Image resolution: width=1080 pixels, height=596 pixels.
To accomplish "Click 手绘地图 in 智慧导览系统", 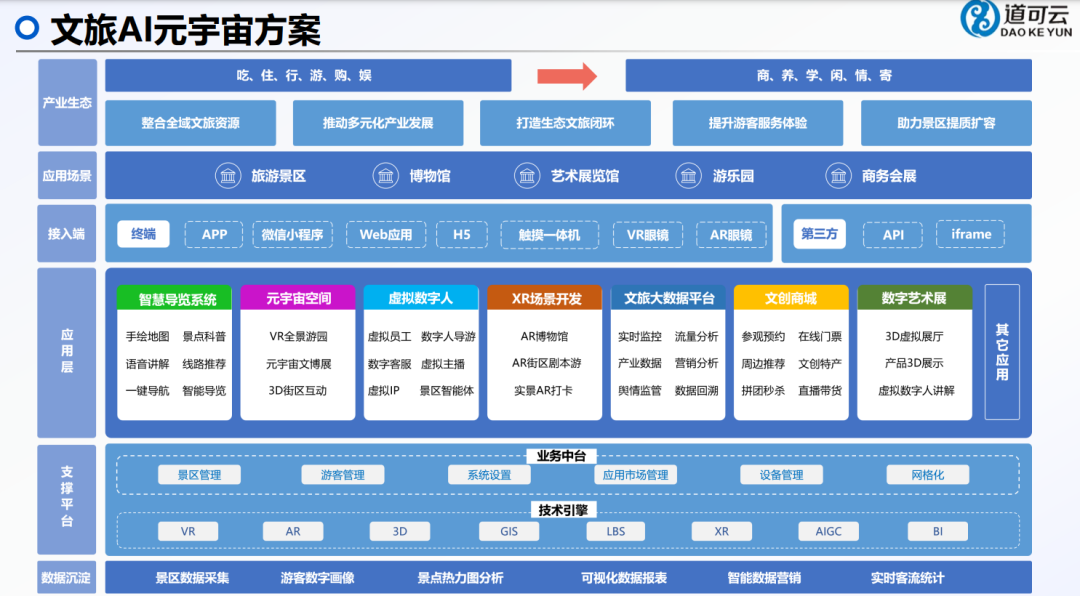I will [147, 336].
